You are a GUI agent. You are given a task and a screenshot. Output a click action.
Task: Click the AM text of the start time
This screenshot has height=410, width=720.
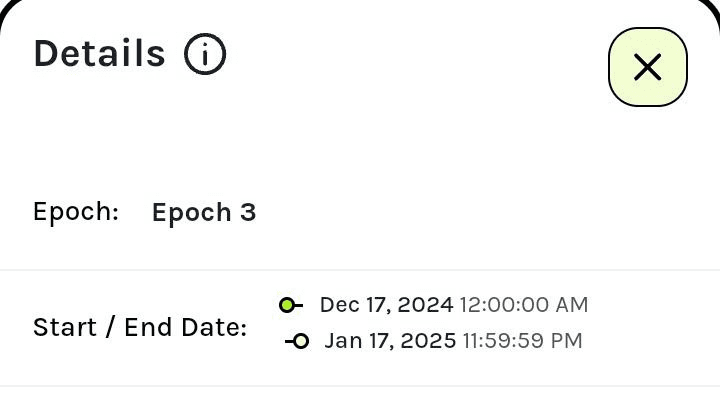(572, 305)
